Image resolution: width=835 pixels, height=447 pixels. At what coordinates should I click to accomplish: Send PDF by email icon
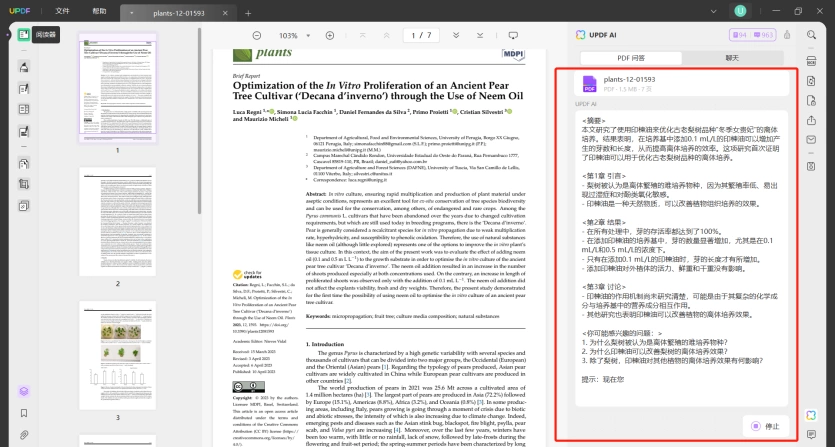click(x=811, y=140)
